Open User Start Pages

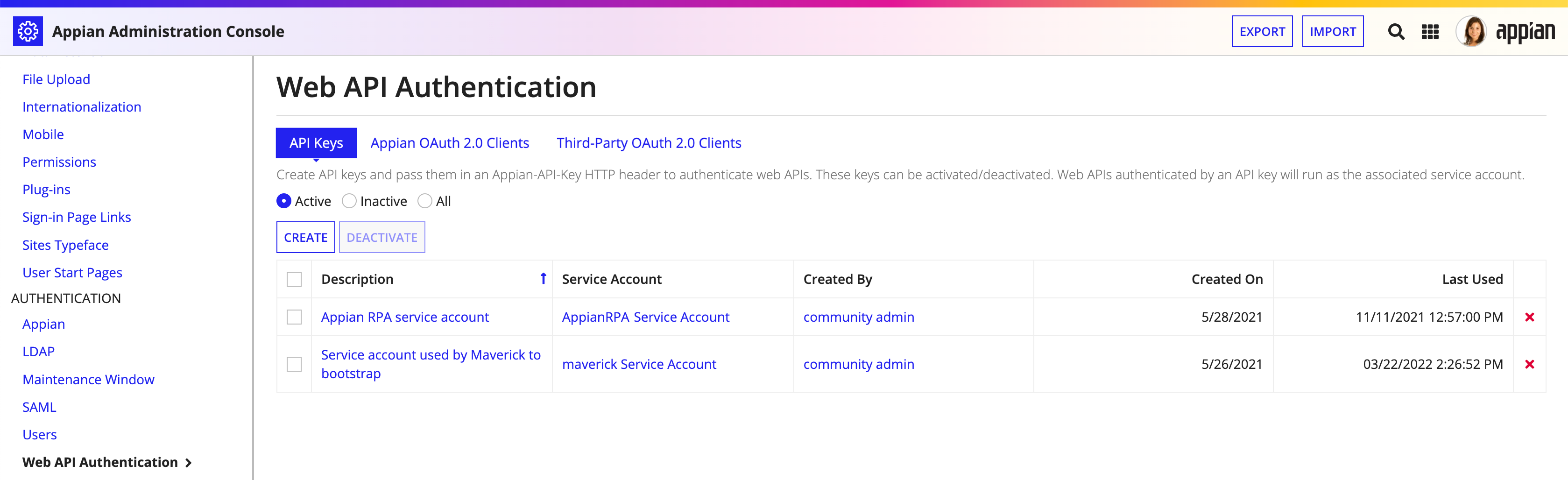pyautogui.click(x=72, y=273)
